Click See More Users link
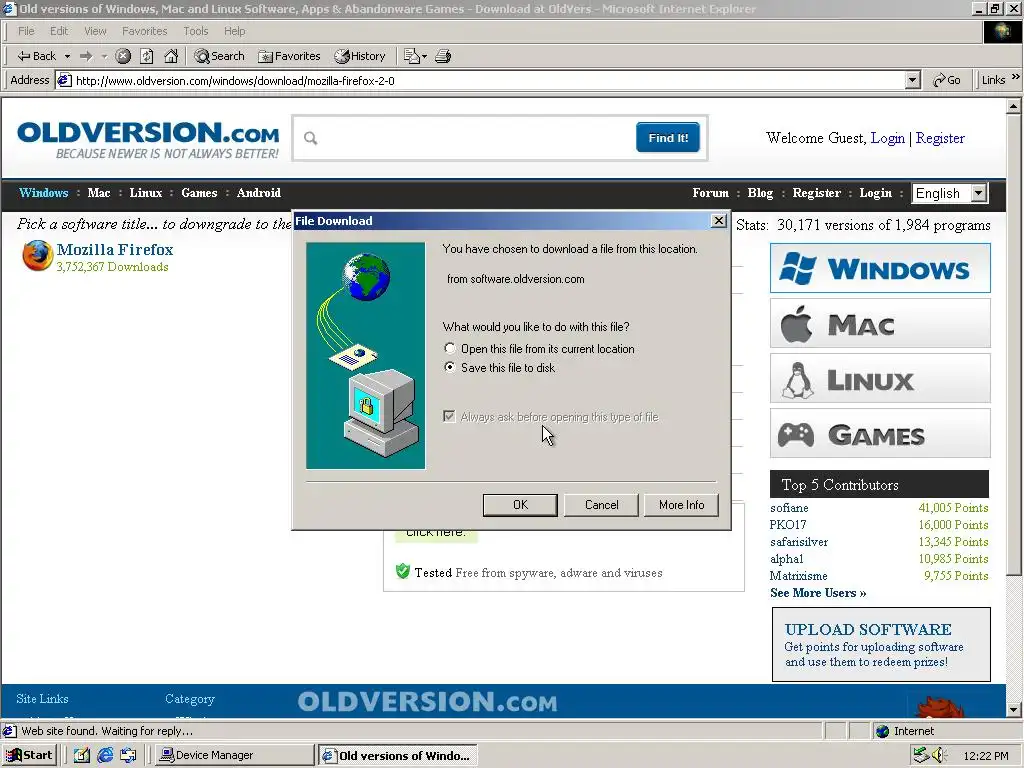 click(x=818, y=593)
